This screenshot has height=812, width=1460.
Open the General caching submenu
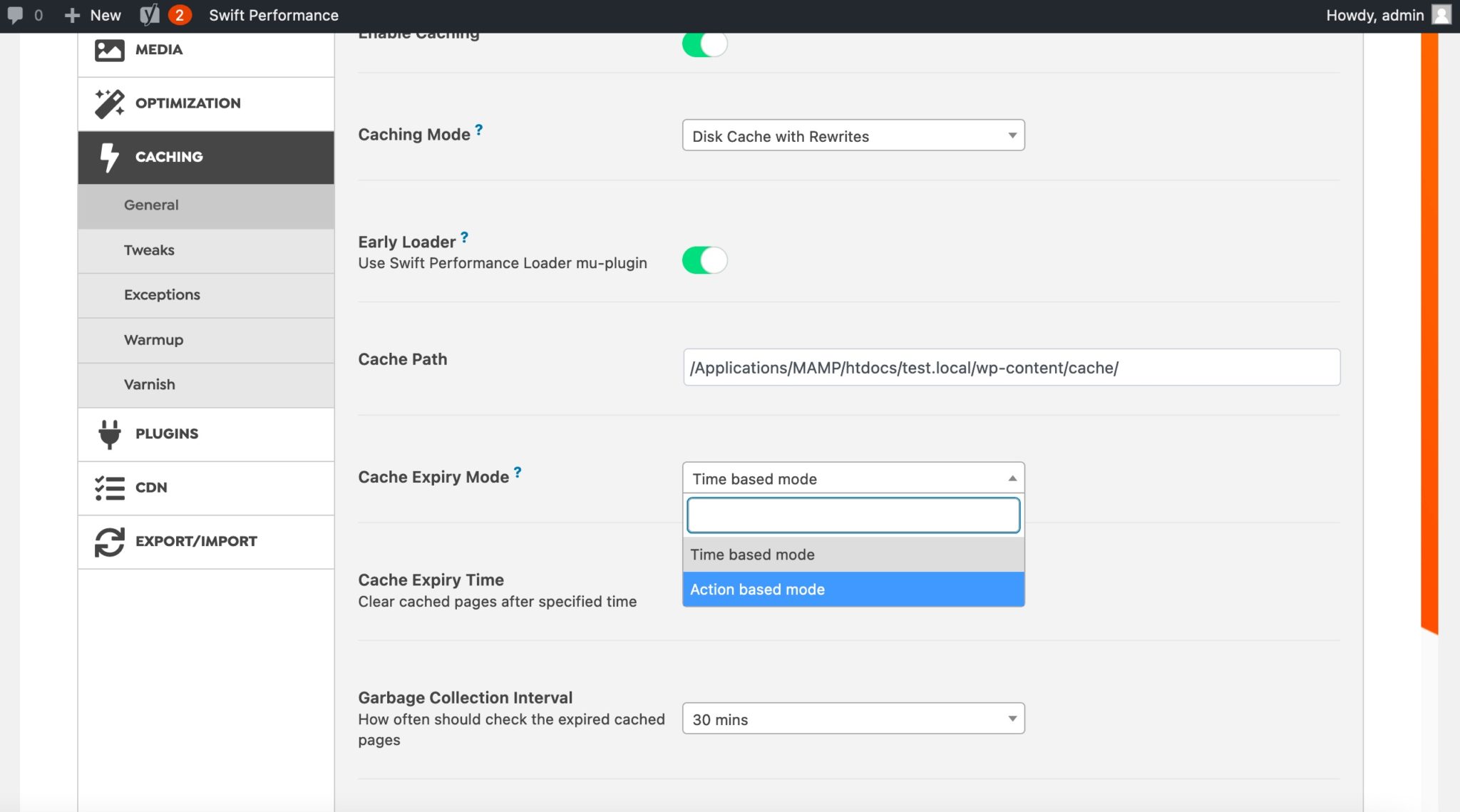point(206,206)
